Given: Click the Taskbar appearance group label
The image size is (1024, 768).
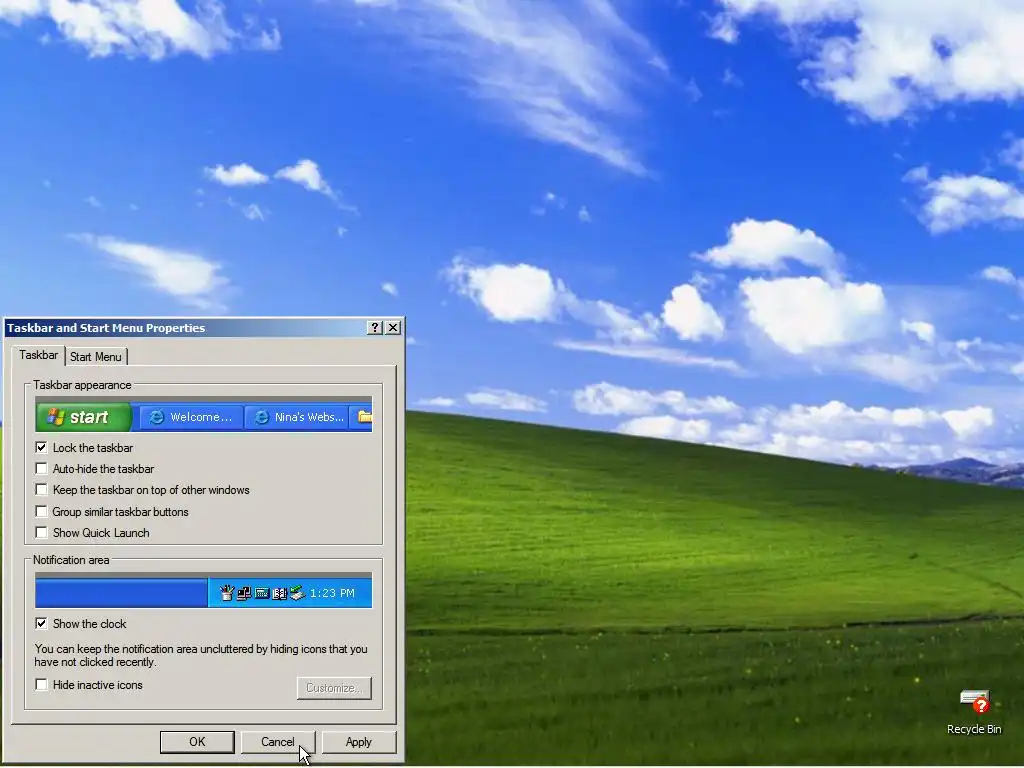Looking at the screenshot, I should [82, 385].
